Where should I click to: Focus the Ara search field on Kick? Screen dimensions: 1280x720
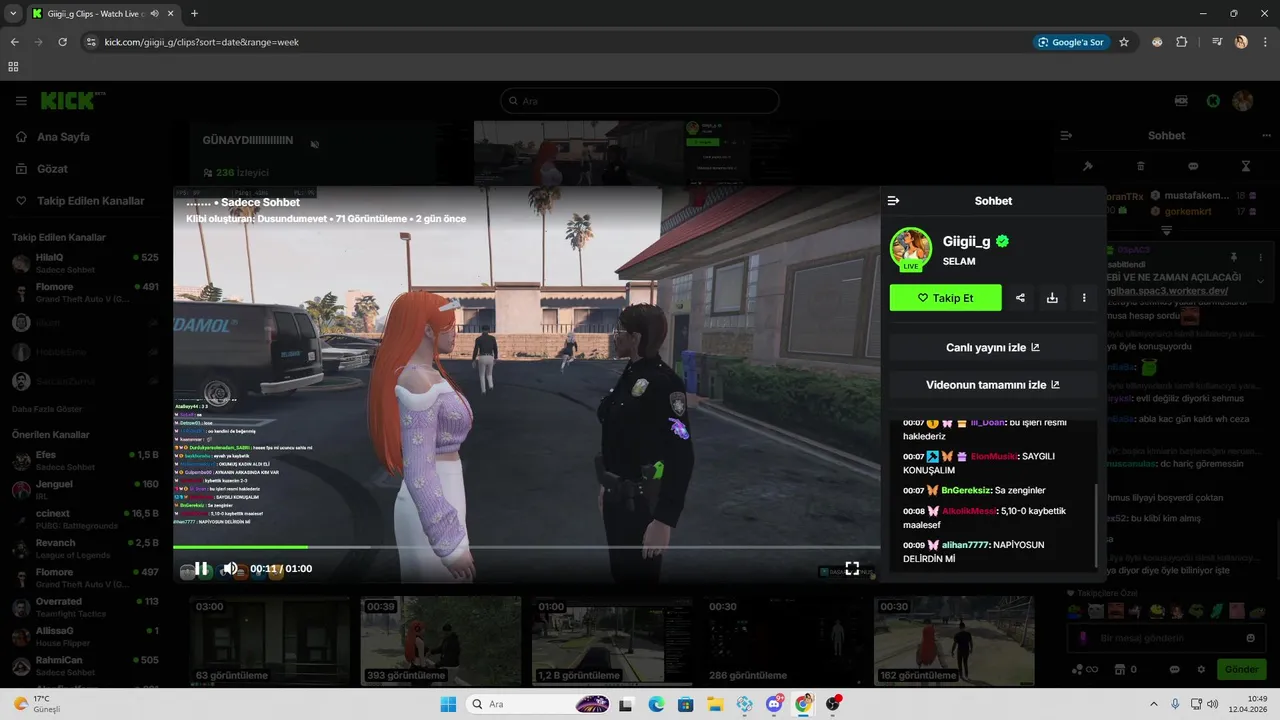click(x=640, y=101)
